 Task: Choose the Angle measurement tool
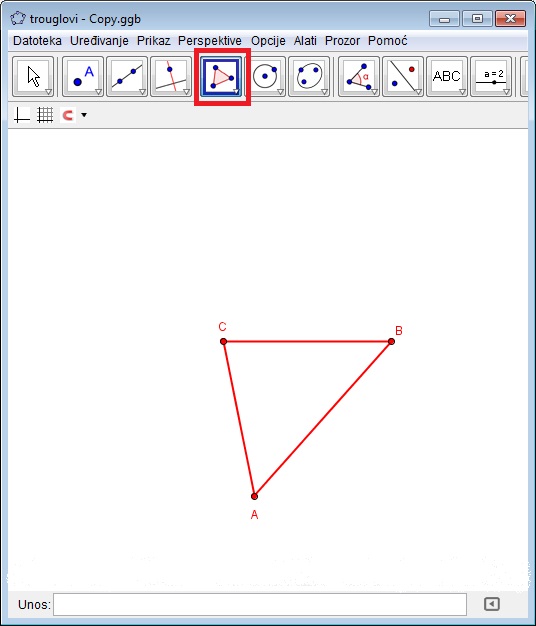[359, 77]
